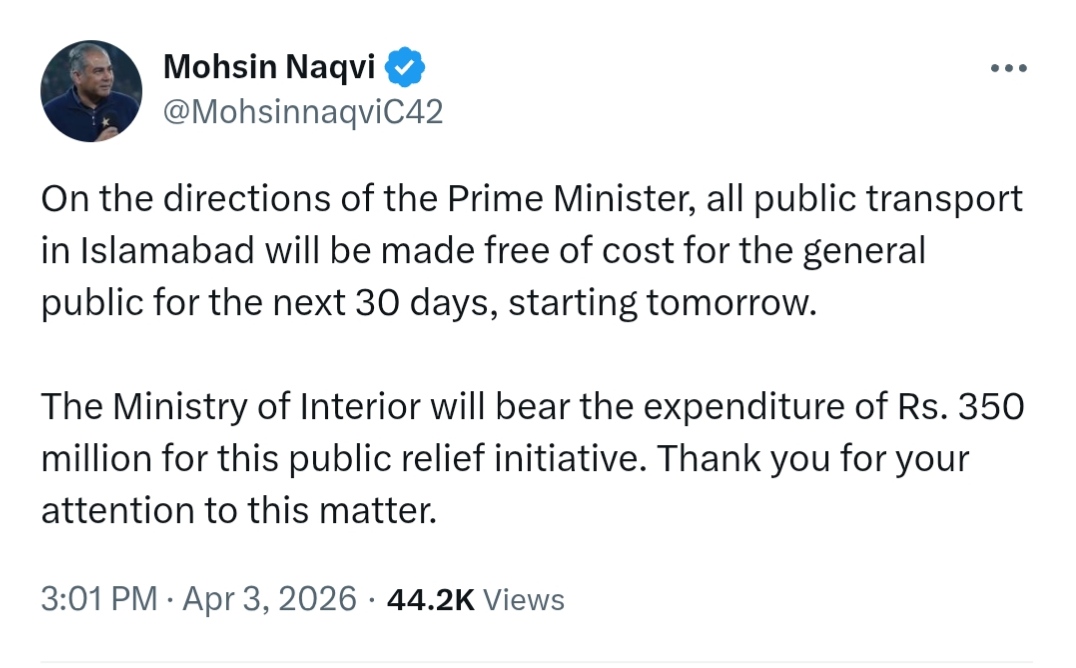
Task: Click the Views label
Action: tap(524, 599)
